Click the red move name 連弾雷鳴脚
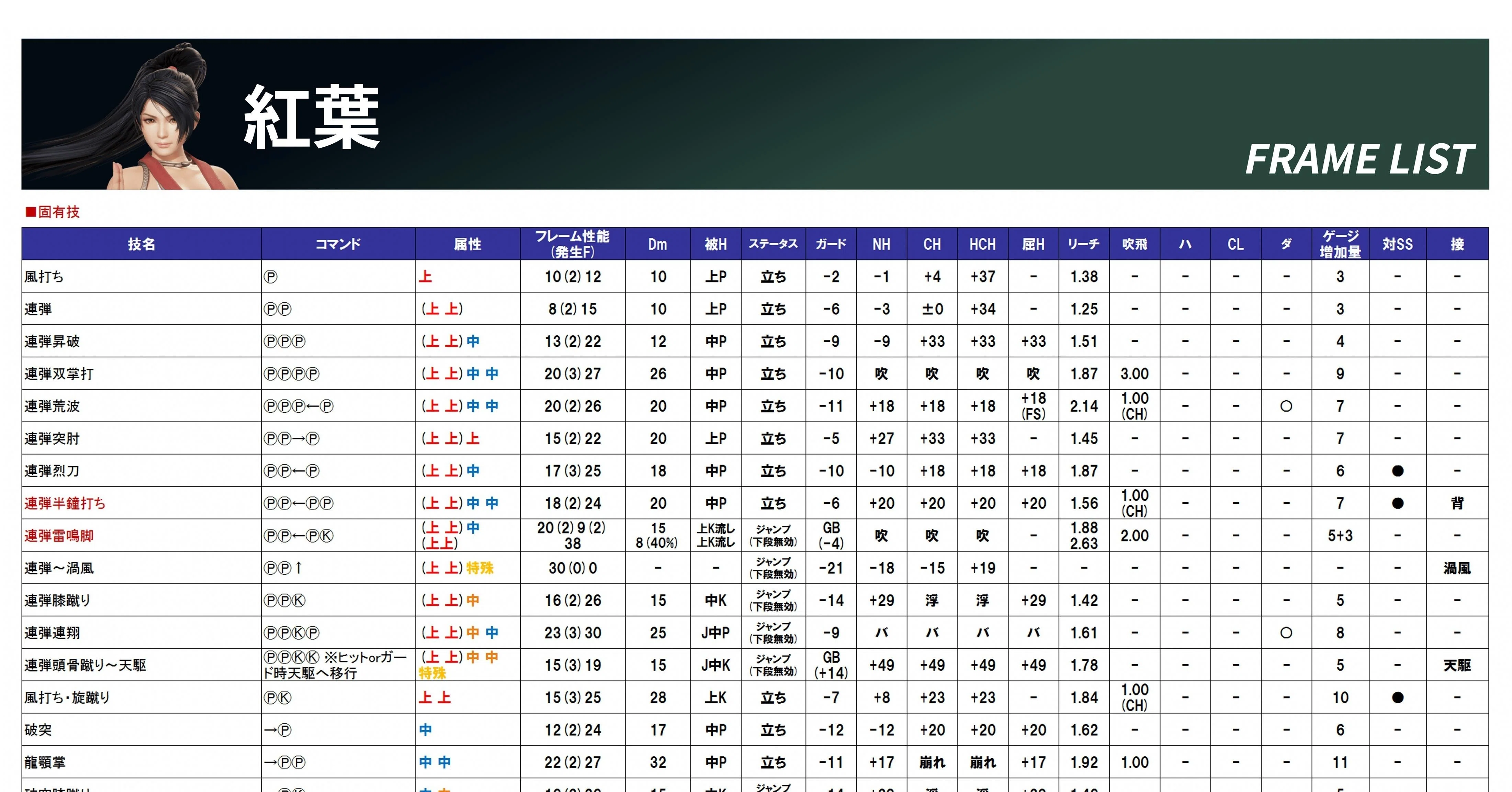1512x792 pixels. (59, 535)
